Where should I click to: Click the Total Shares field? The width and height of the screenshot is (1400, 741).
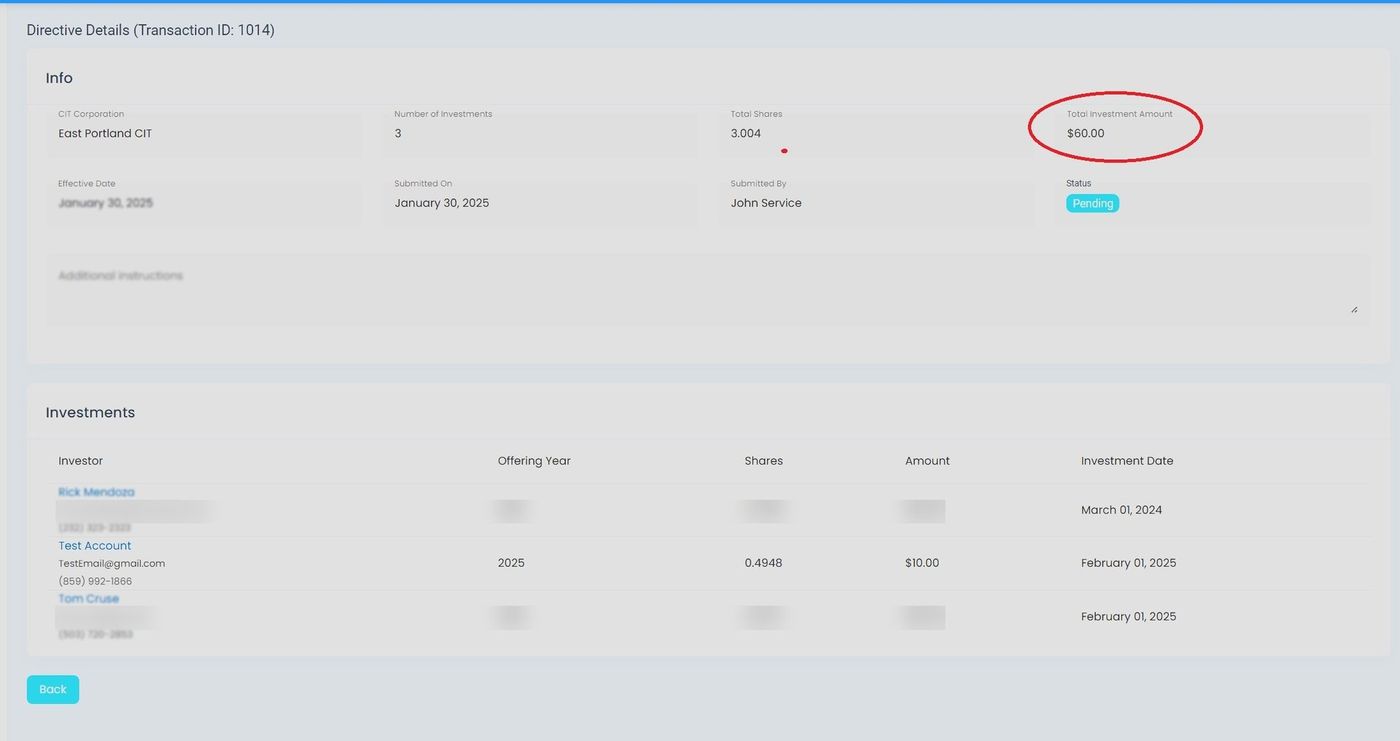876,133
